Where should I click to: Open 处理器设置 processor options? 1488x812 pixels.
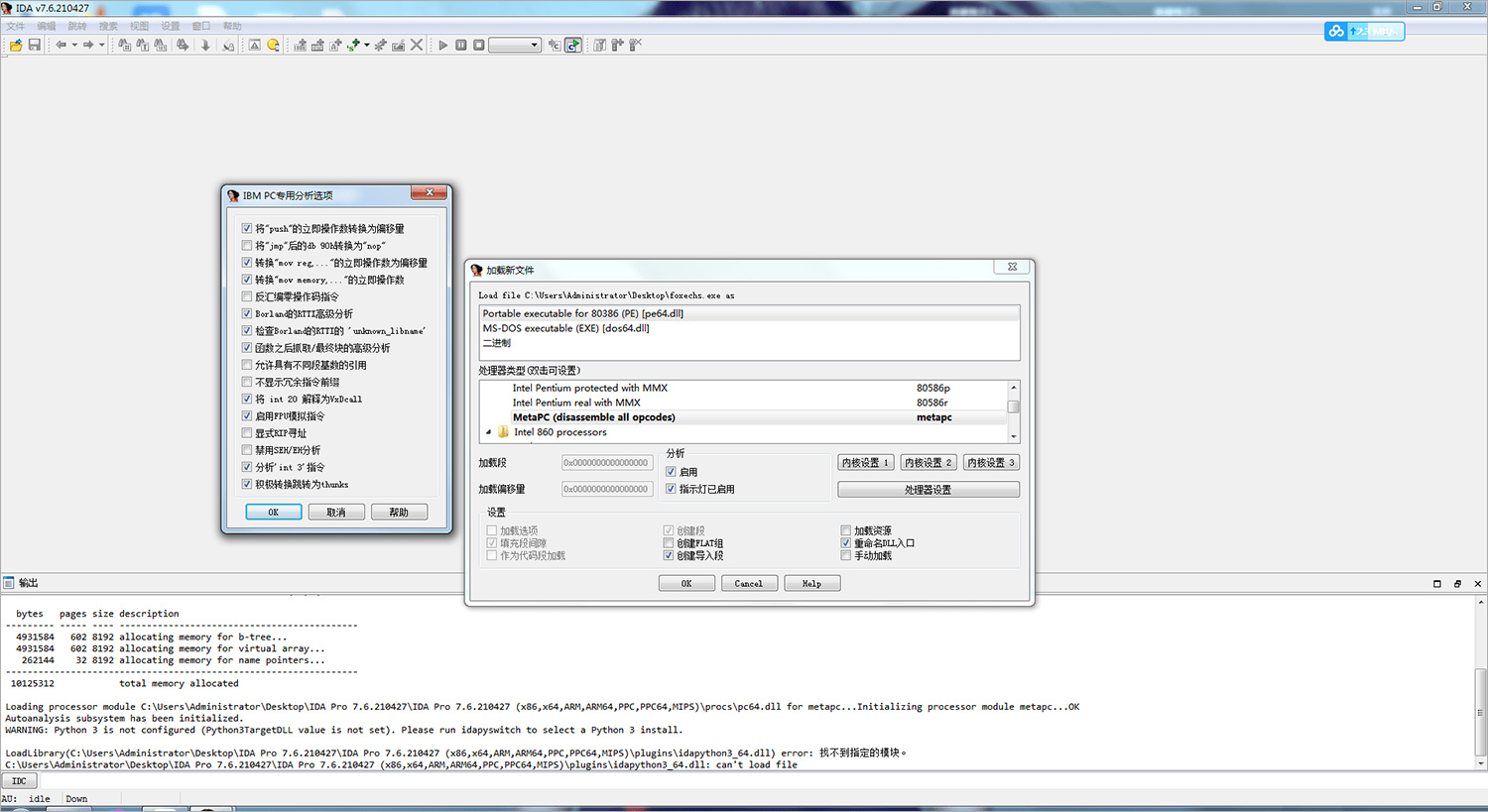(929, 490)
